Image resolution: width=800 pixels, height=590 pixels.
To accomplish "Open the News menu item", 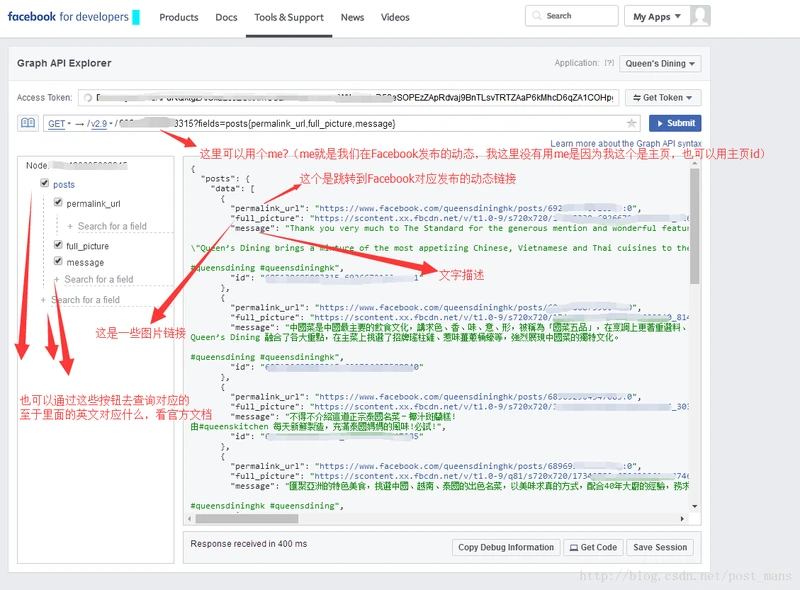I will click(353, 17).
